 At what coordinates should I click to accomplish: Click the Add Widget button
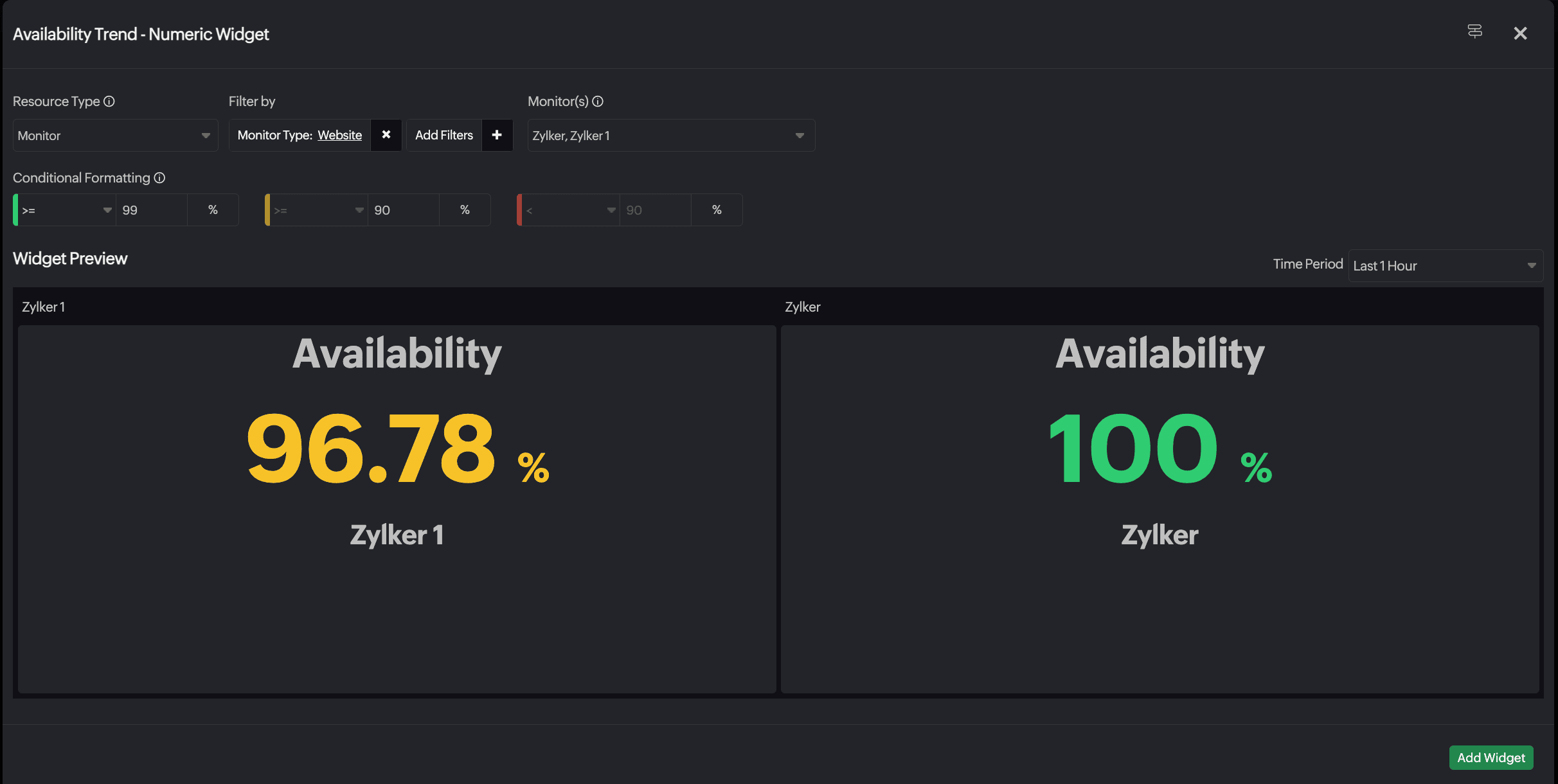click(x=1491, y=758)
